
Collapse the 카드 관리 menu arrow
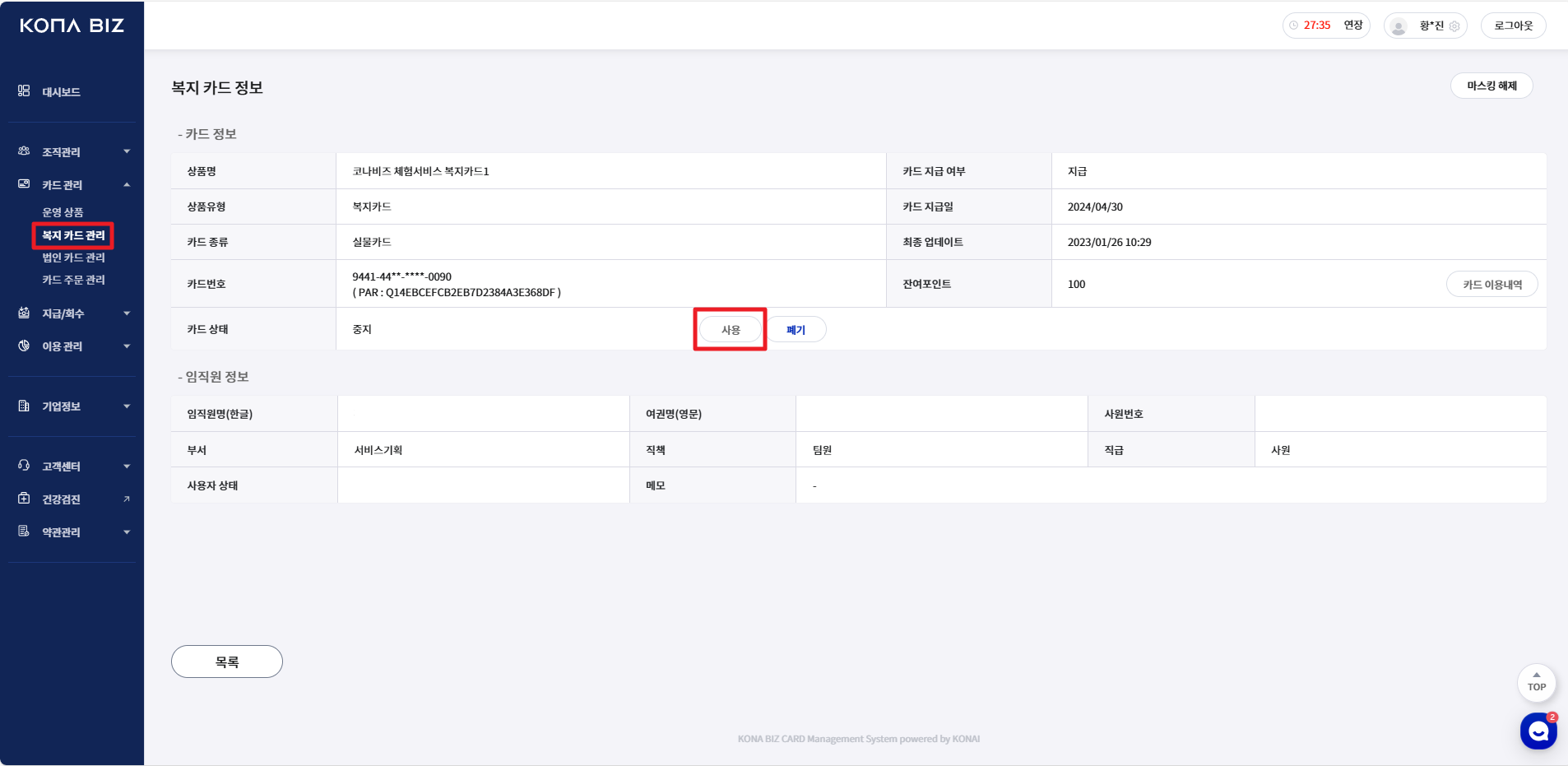click(127, 184)
